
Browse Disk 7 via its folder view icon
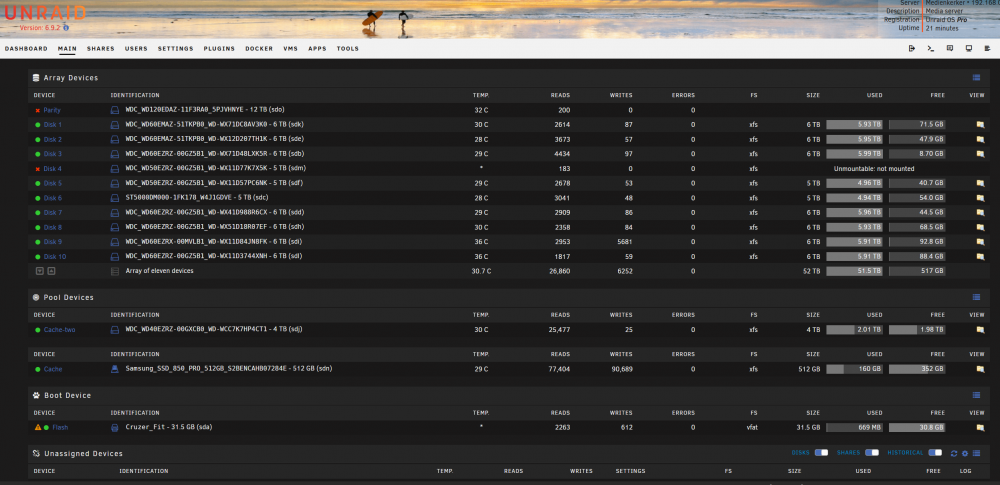pyautogui.click(x=980, y=213)
